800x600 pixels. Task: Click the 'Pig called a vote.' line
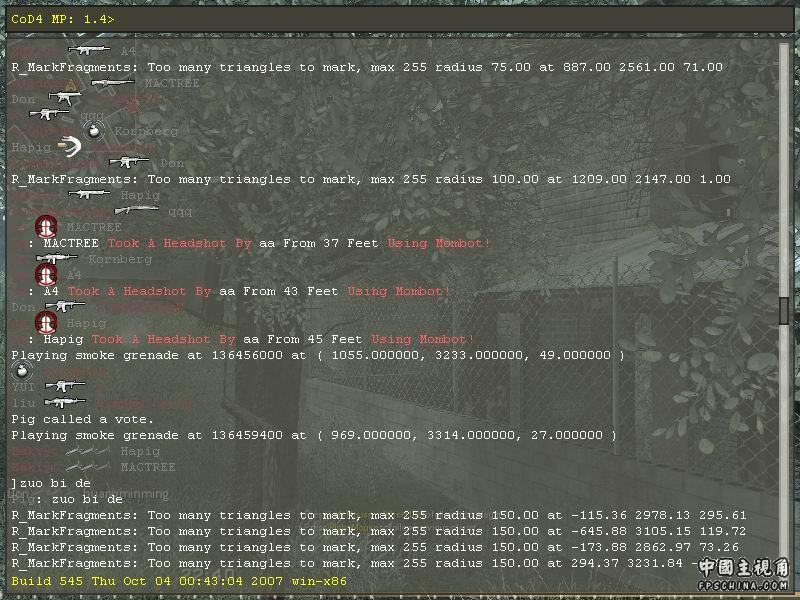click(82, 419)
